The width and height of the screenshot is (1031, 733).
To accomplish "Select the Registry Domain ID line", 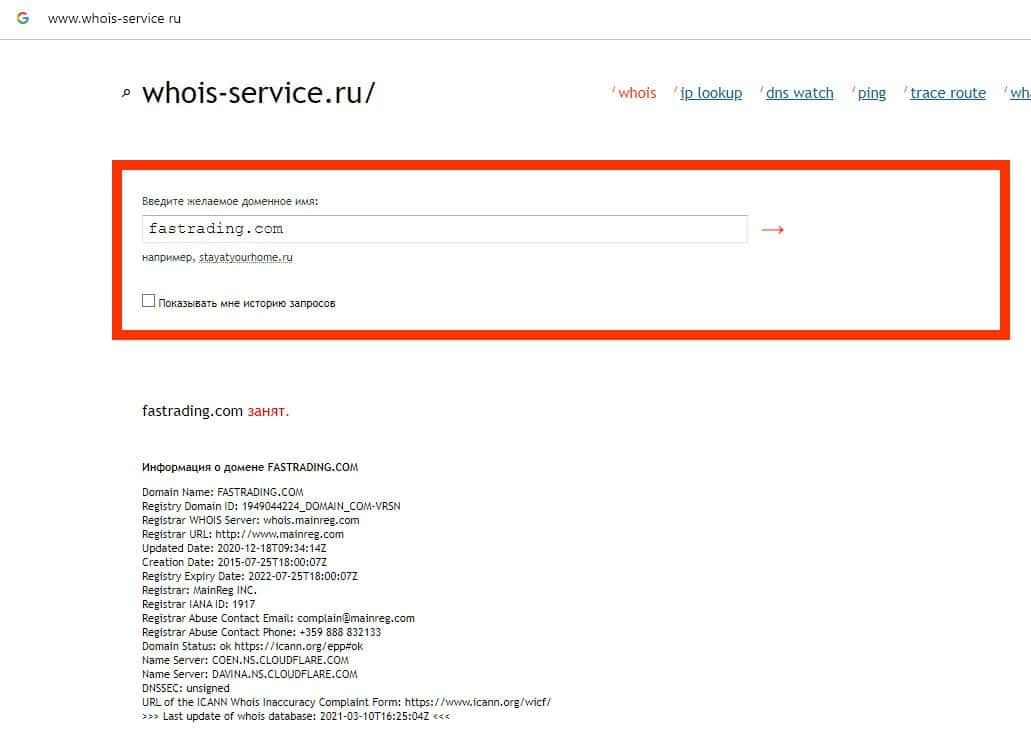I will click(271, 506).
